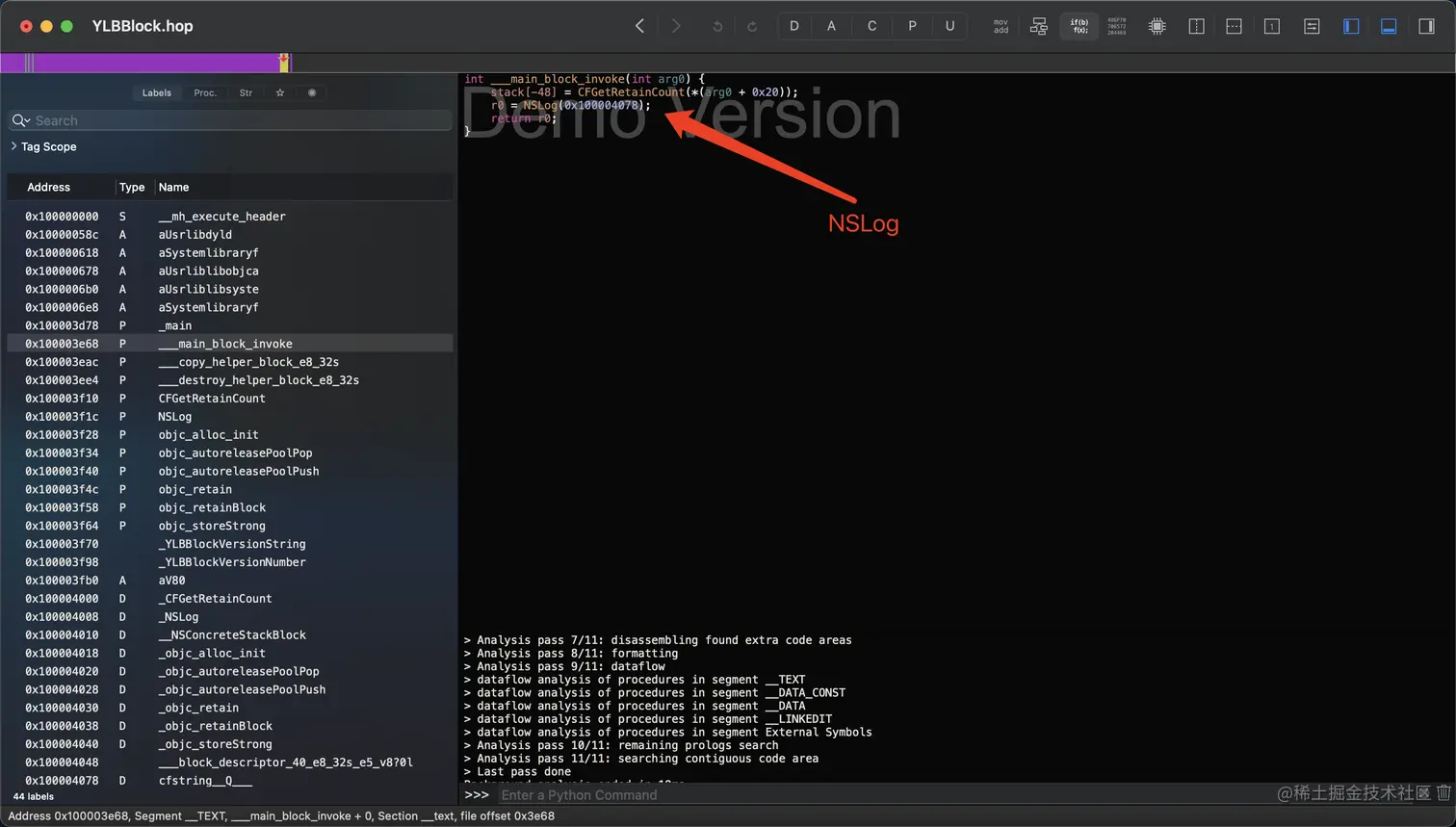Select the NSLog row at 0x100003f1c

[230, 417]
